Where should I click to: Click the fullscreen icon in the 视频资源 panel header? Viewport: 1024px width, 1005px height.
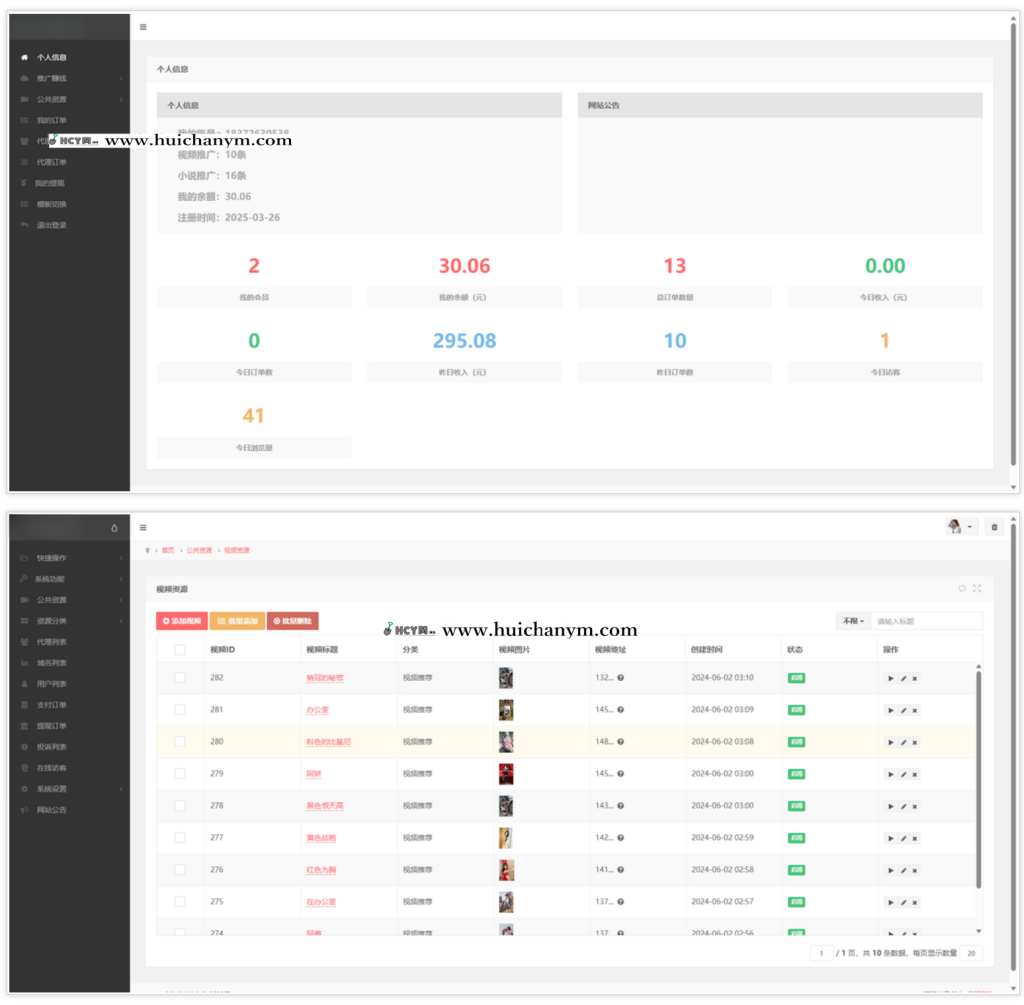977,589
